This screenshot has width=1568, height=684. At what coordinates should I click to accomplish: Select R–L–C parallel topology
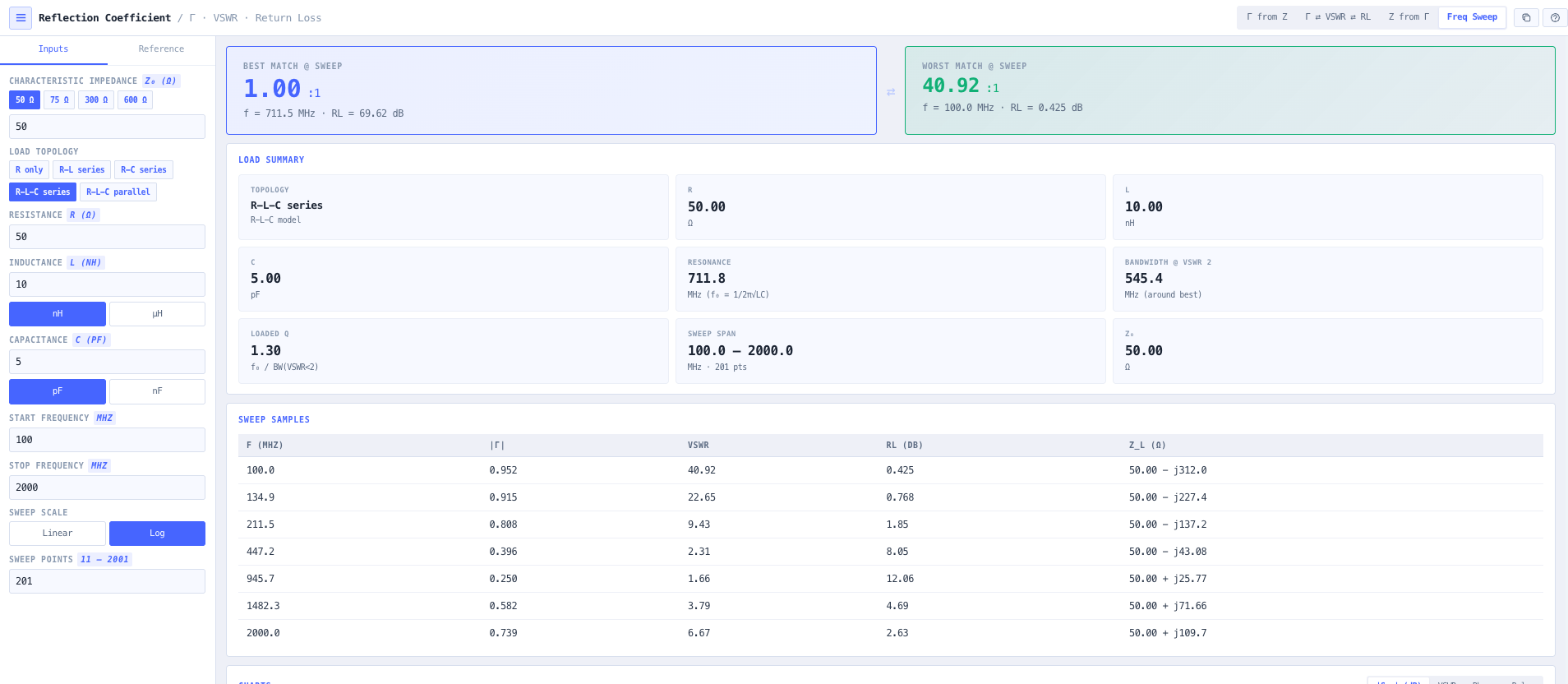click(x=118, y=192)
